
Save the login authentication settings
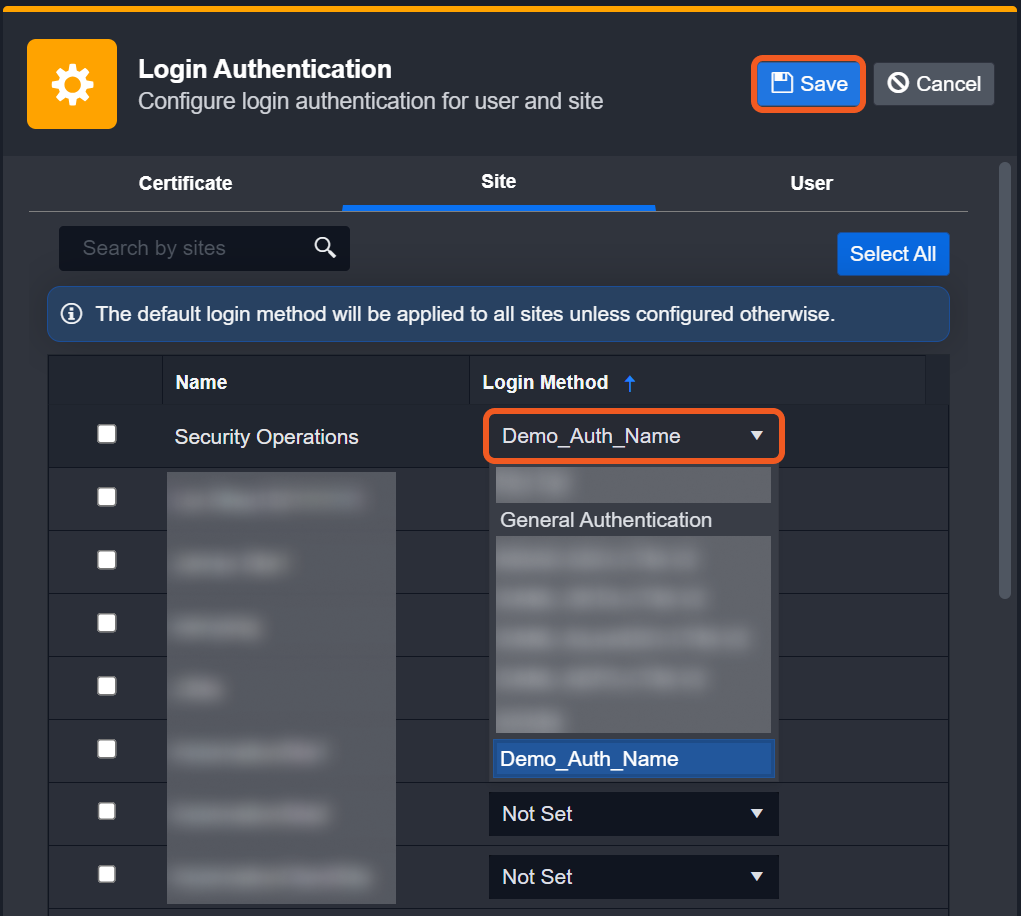808,84
